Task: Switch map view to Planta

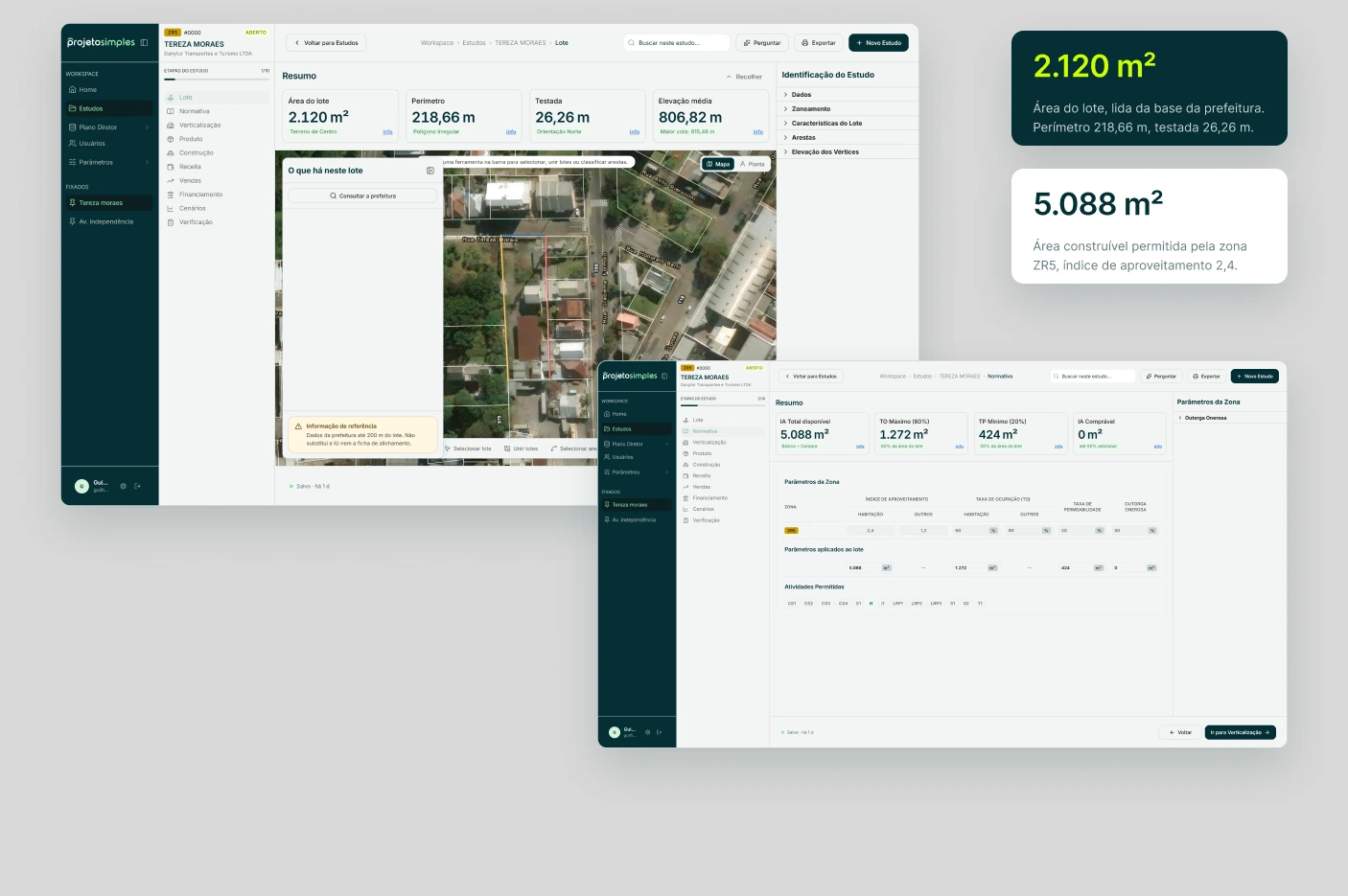Action: [x=753, y=164]
